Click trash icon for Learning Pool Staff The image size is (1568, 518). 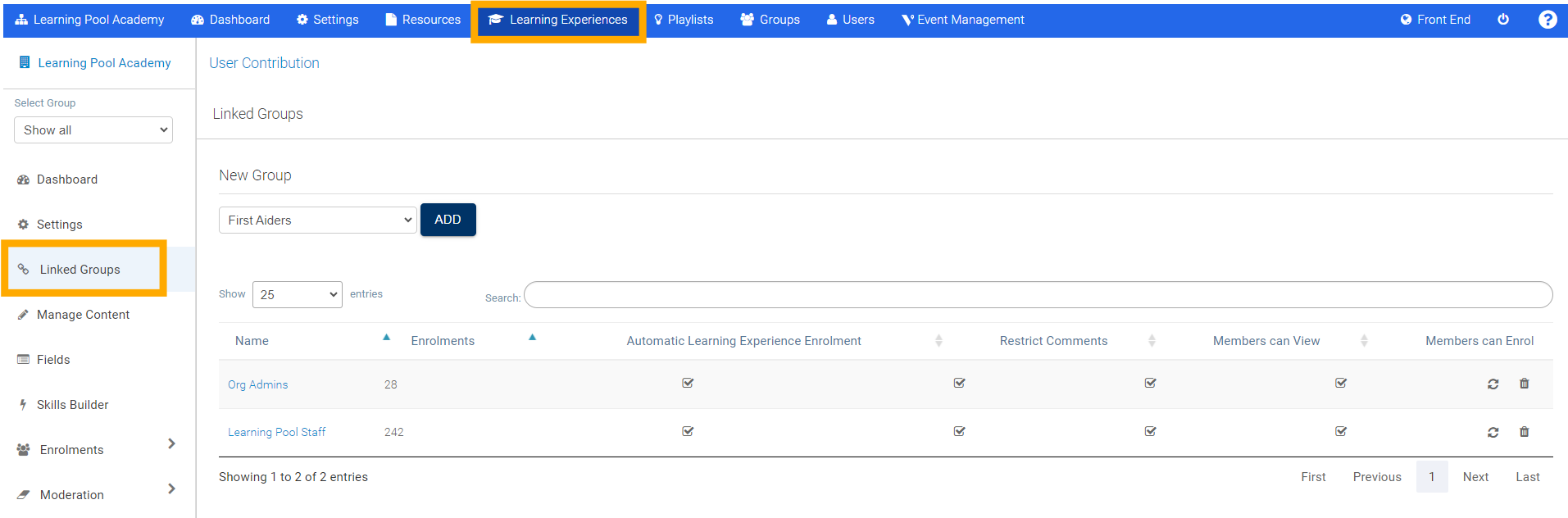(x=1524, y=432)
